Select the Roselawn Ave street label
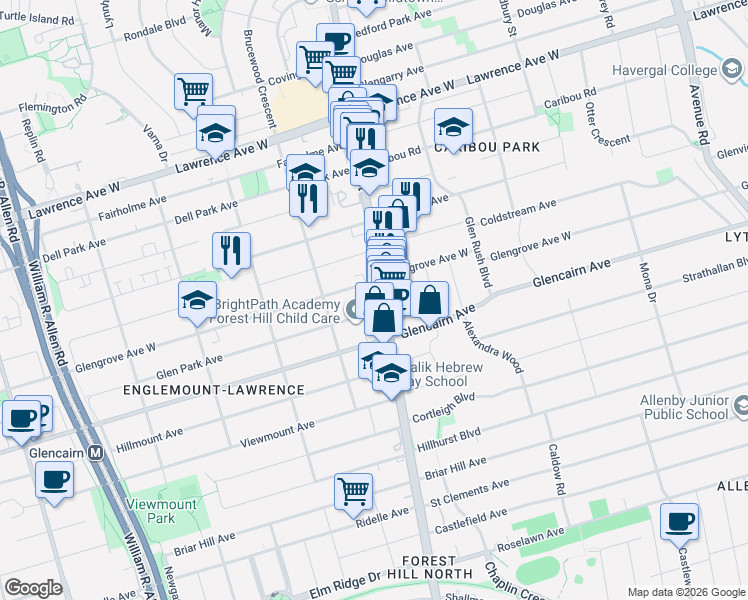 [x=530, y=539]
